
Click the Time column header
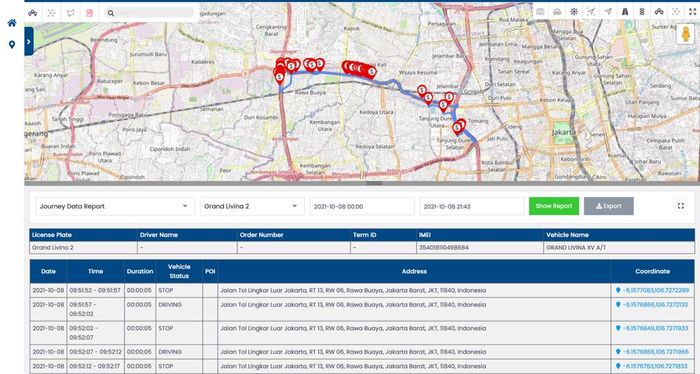[96, 271]
